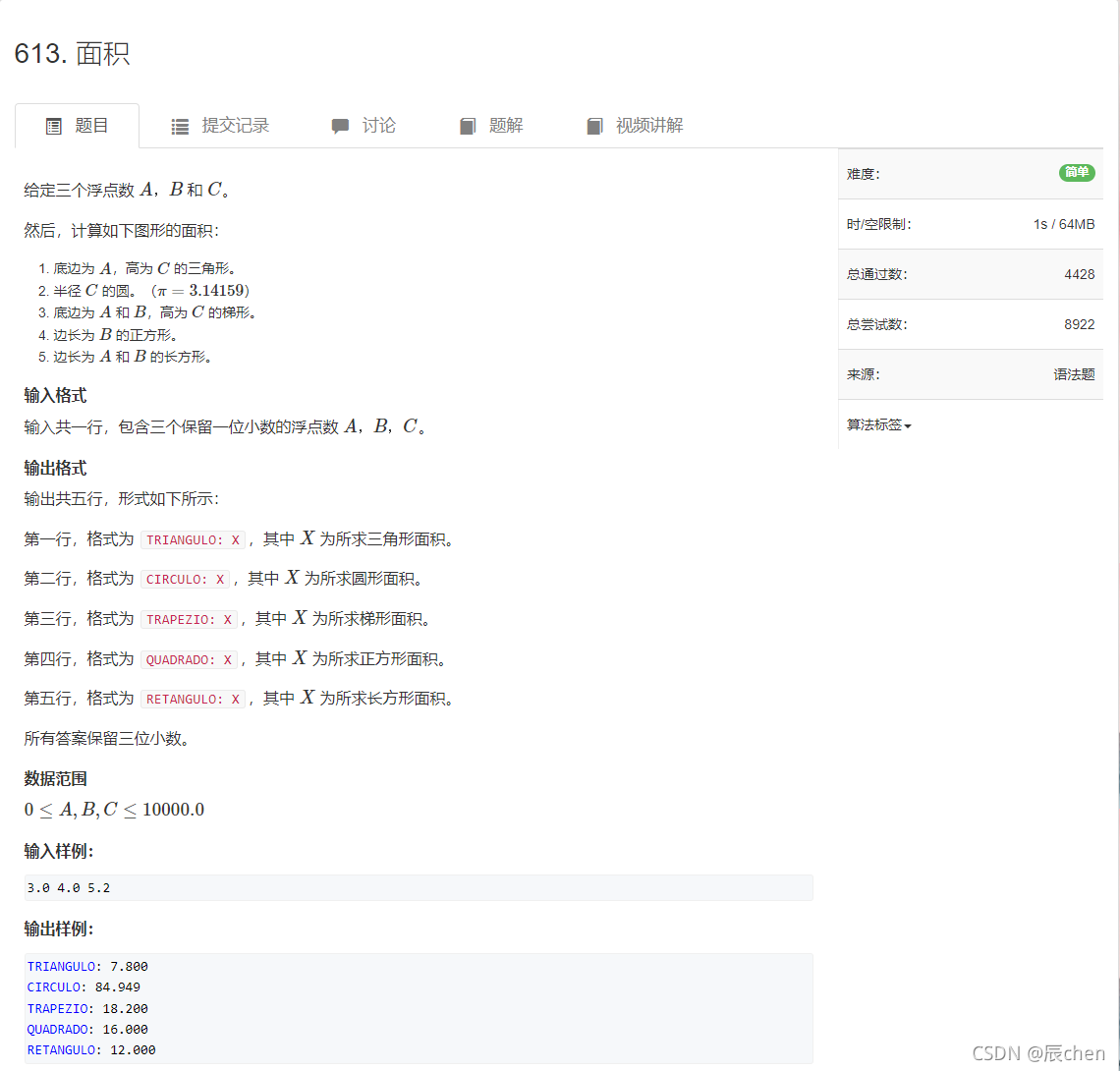Image resolution: width=1120 pixels, height=1071 pixels.
Task: Click the QUADRADO: X format code
Action: point(190,659)
